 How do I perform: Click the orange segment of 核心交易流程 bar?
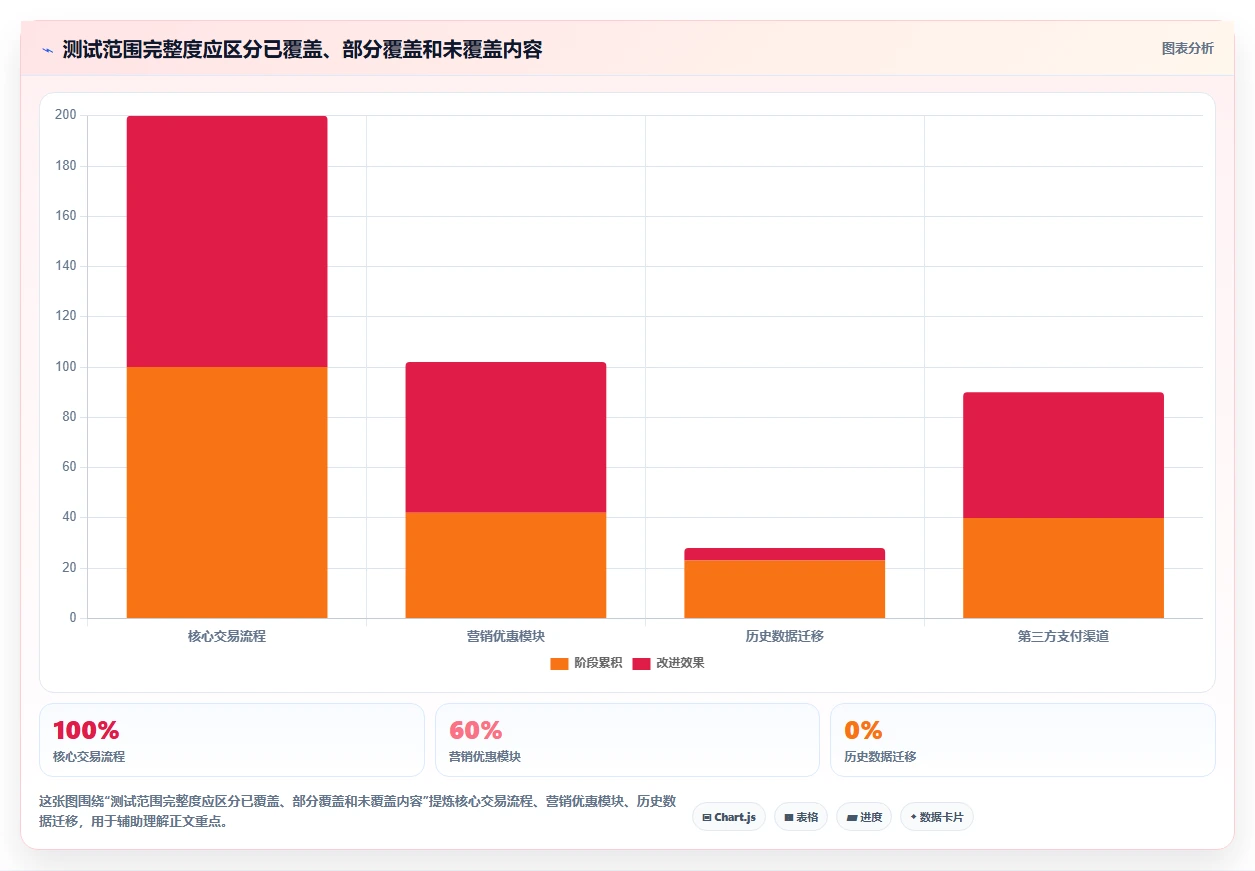click(227, 492)
